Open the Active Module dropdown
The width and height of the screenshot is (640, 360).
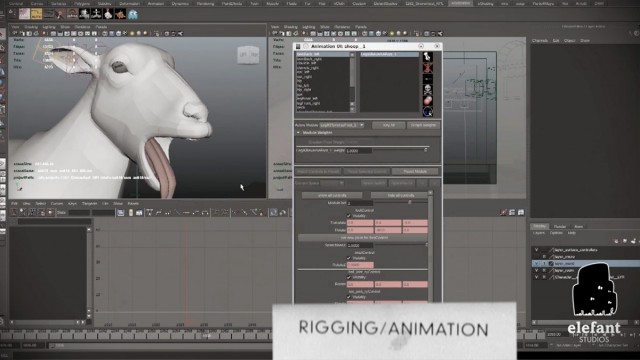click(342, 125)
